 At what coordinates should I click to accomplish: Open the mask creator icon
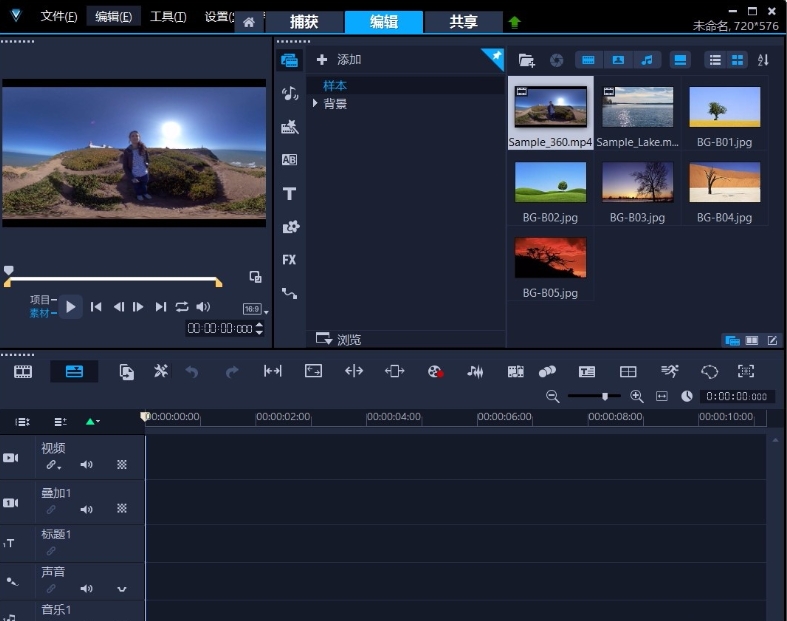pos(709,371)
